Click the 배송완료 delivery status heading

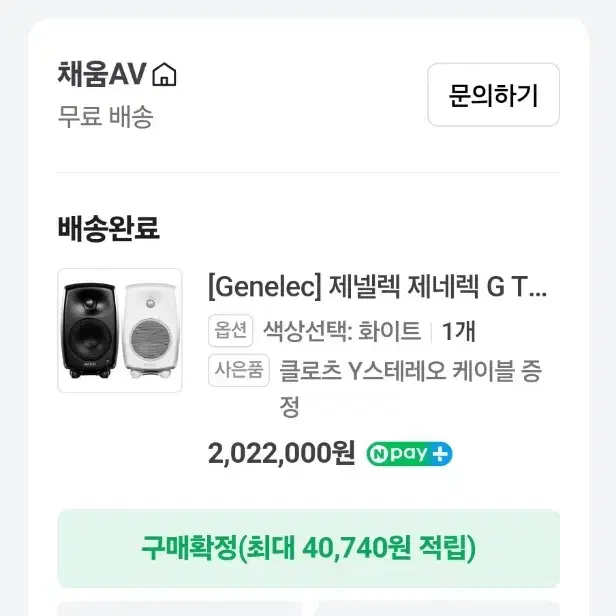pos(108,228)
